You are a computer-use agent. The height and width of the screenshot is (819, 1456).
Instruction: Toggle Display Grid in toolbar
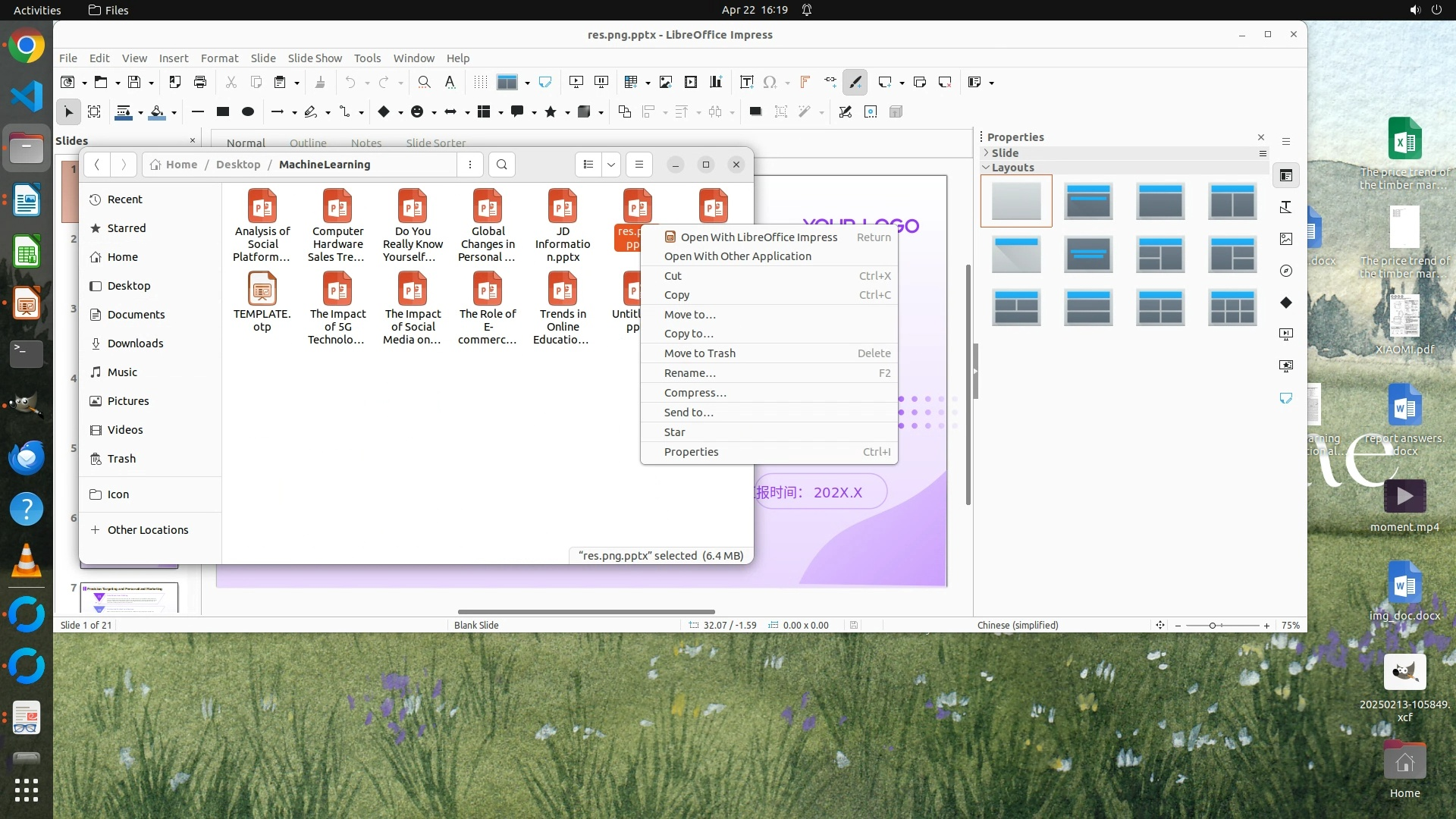click(480, 82)
